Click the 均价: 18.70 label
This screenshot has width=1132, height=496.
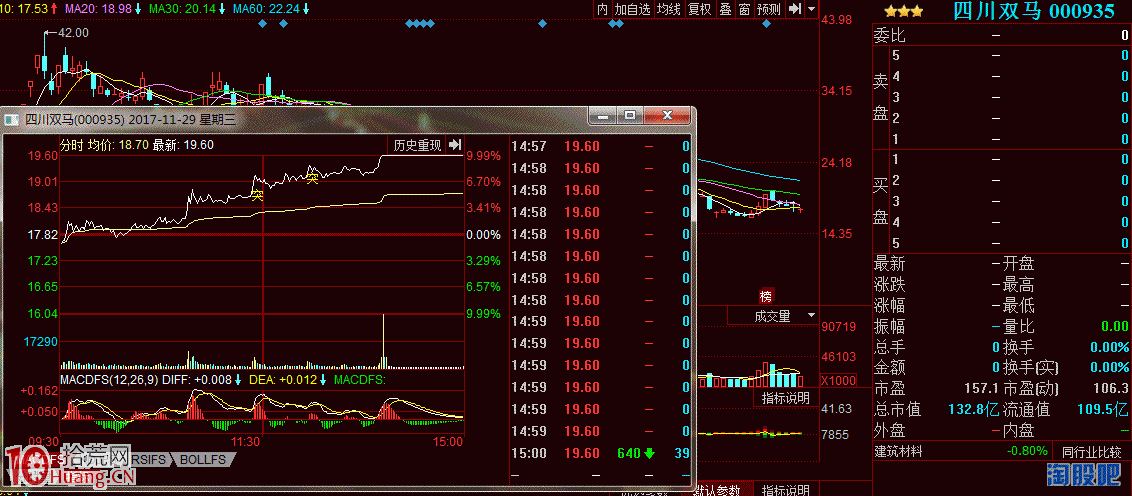click(x=118, y=144)
